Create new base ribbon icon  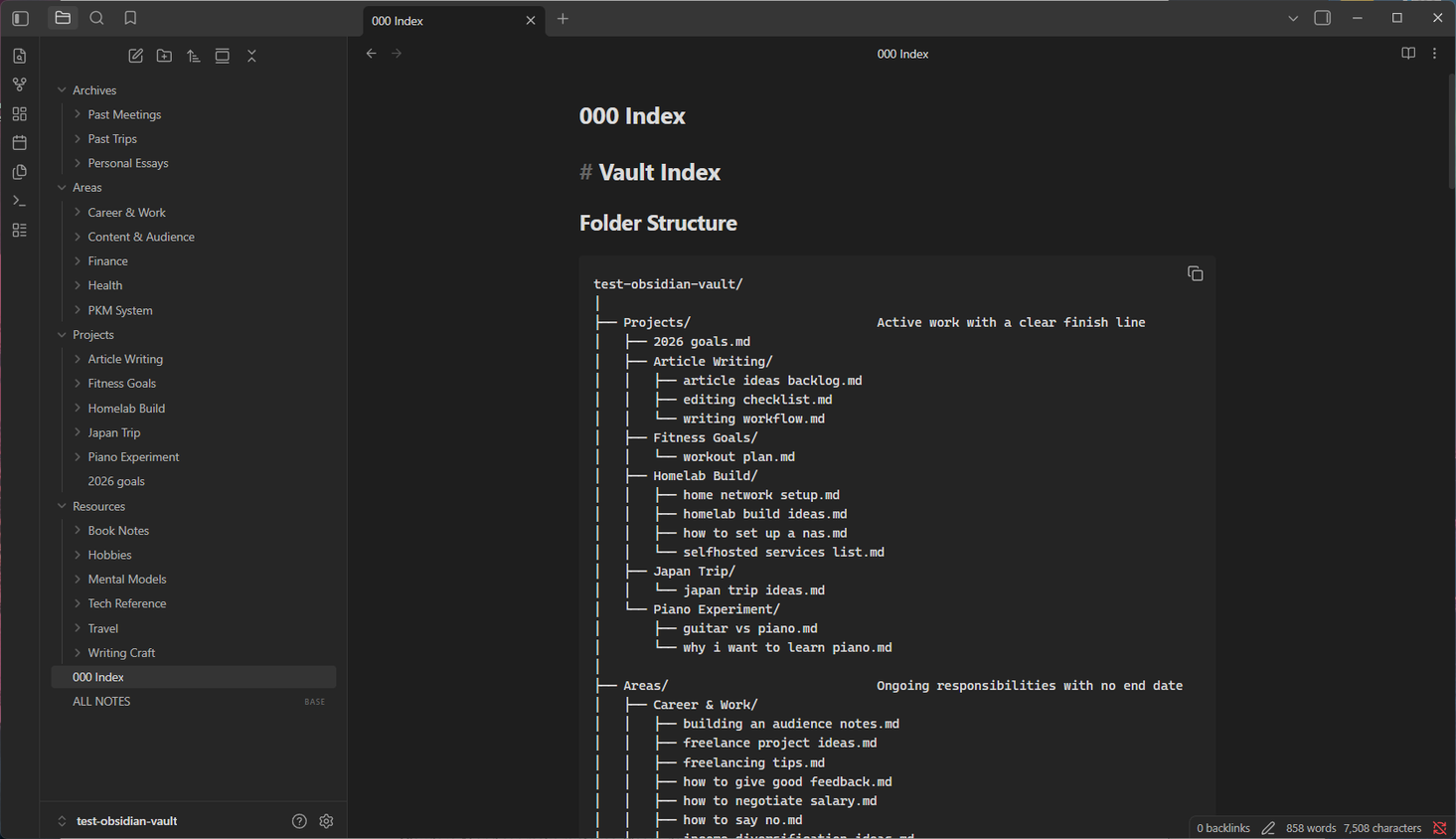20,230
